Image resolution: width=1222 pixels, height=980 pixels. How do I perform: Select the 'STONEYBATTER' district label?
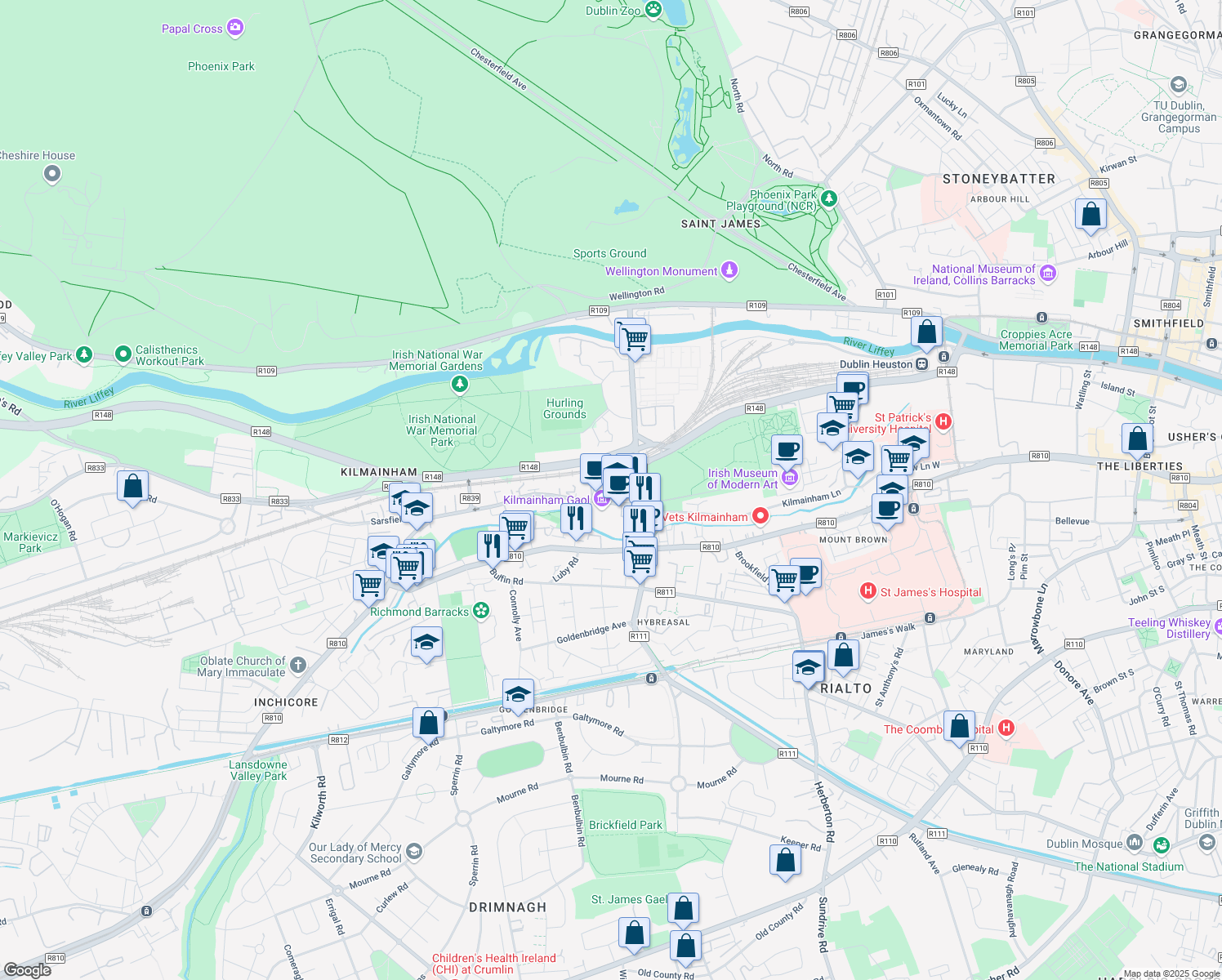coord(999,179)
